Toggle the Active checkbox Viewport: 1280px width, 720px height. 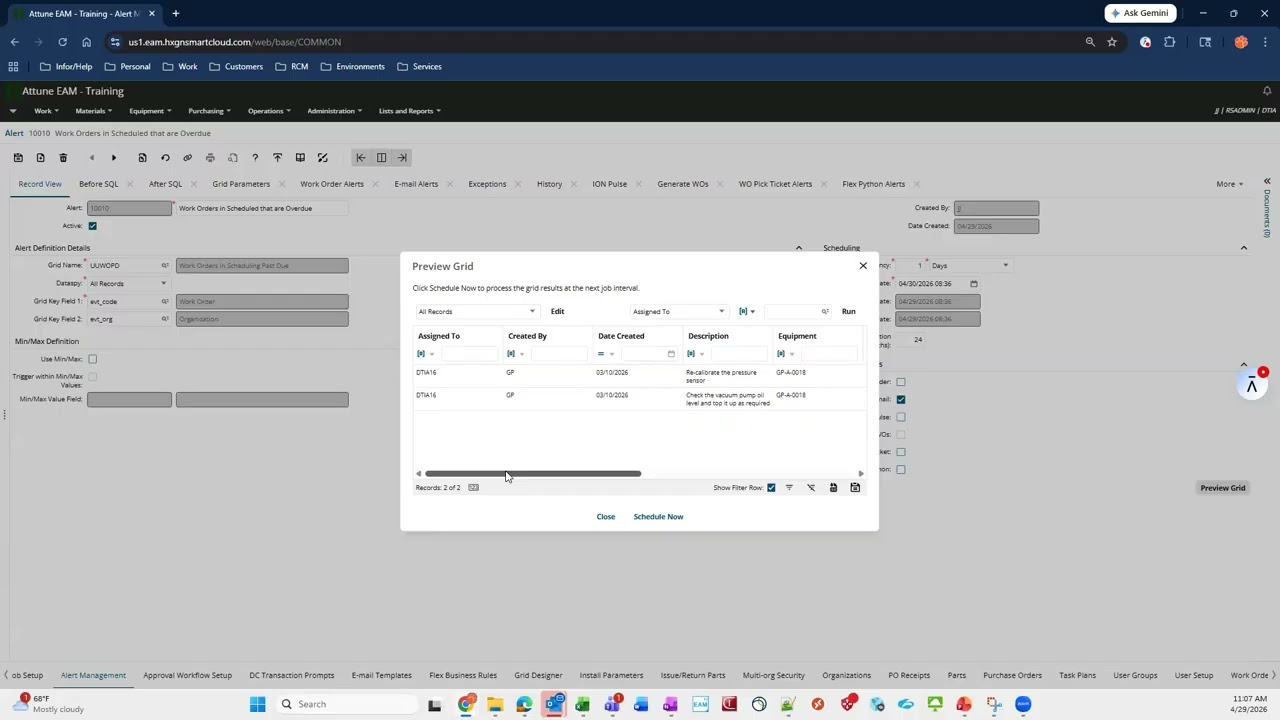(x=92, y=226)
